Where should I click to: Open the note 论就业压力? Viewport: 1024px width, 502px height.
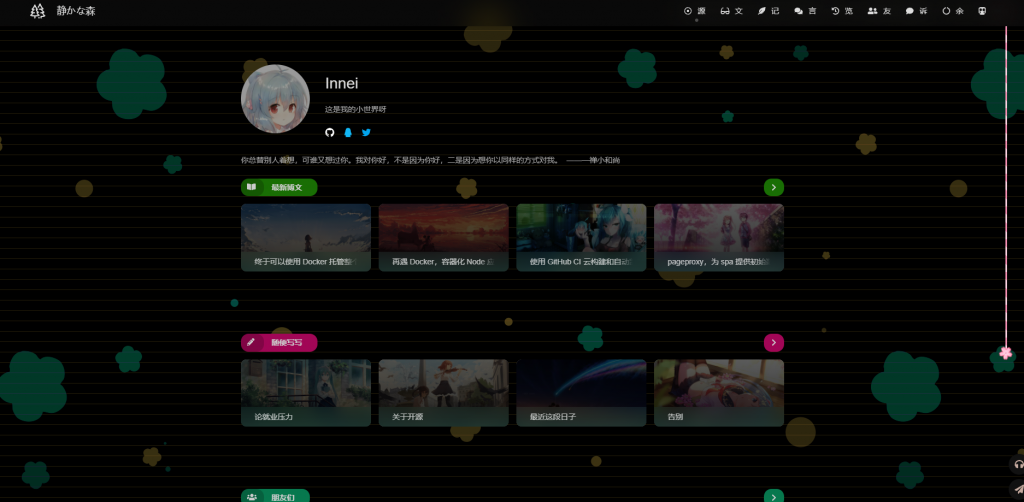[306, 393]
